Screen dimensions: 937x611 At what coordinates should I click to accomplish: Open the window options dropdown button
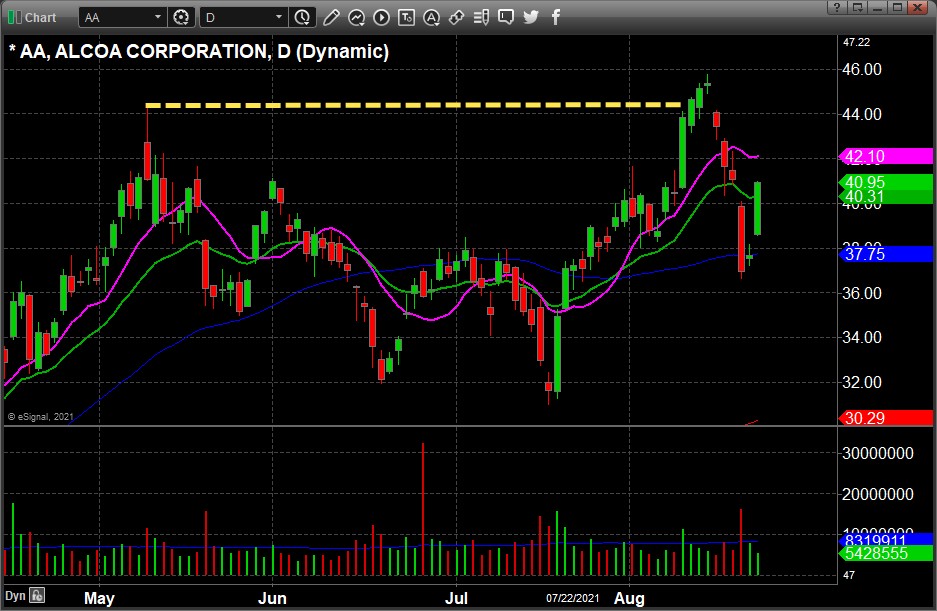858,7
